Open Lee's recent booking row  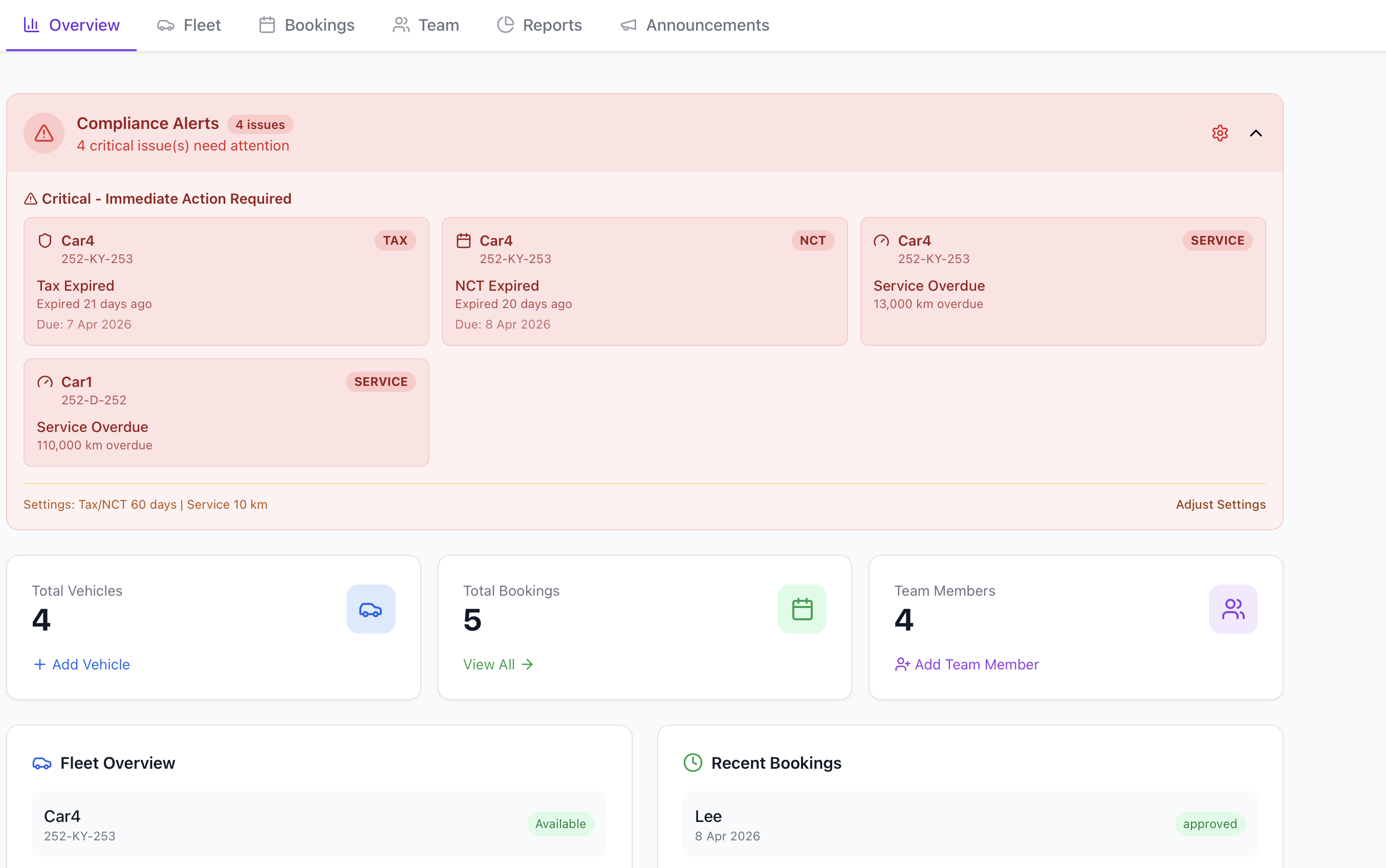point(970,824)
